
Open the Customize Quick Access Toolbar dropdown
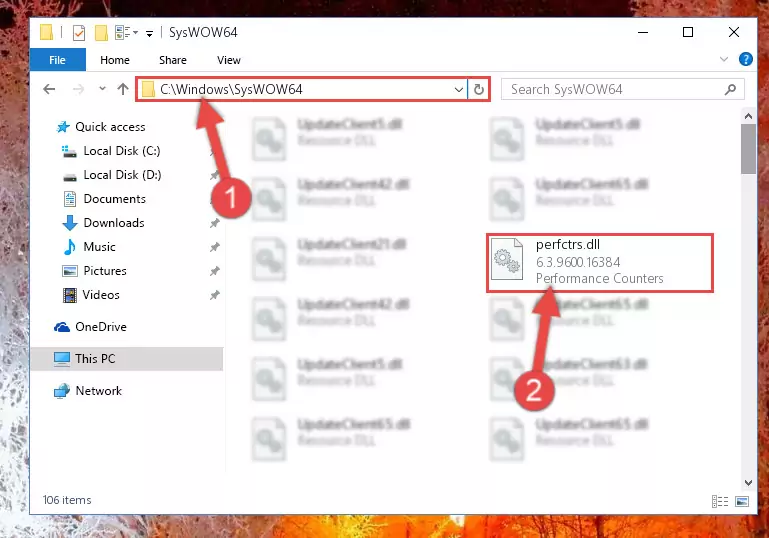[149, 33]
